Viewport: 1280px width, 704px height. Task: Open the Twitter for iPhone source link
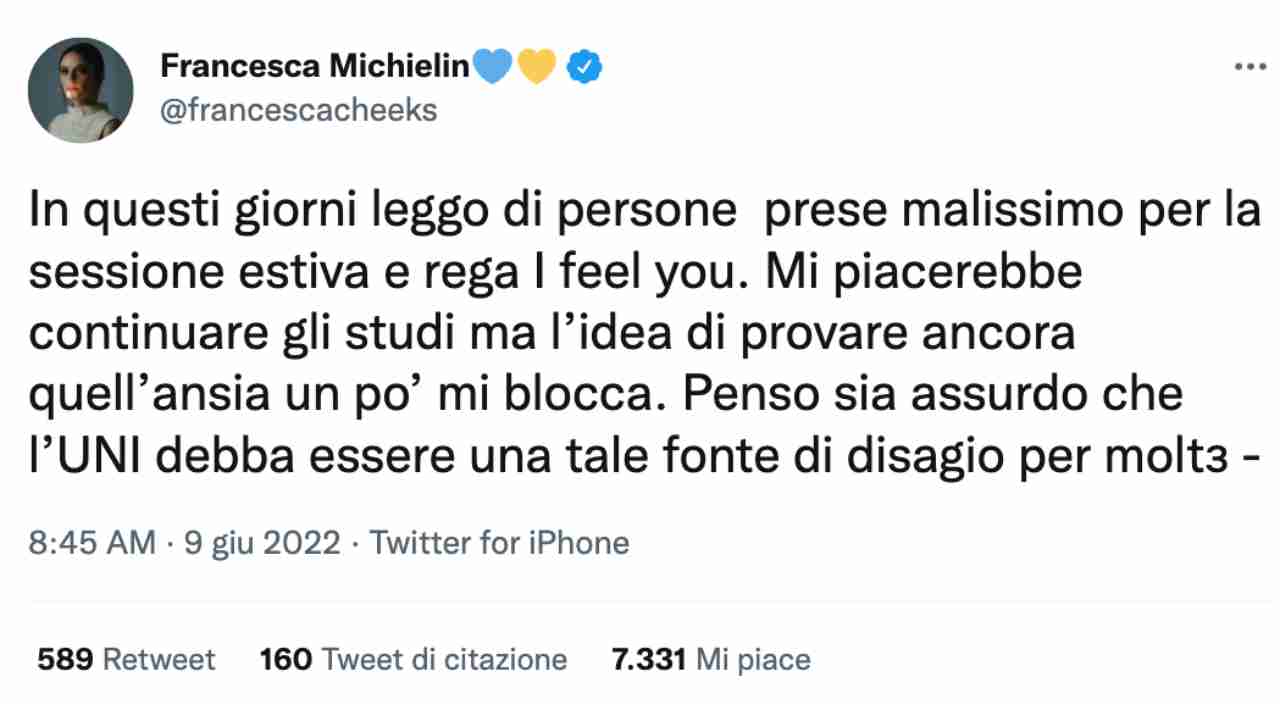click(x=500, y=543)
